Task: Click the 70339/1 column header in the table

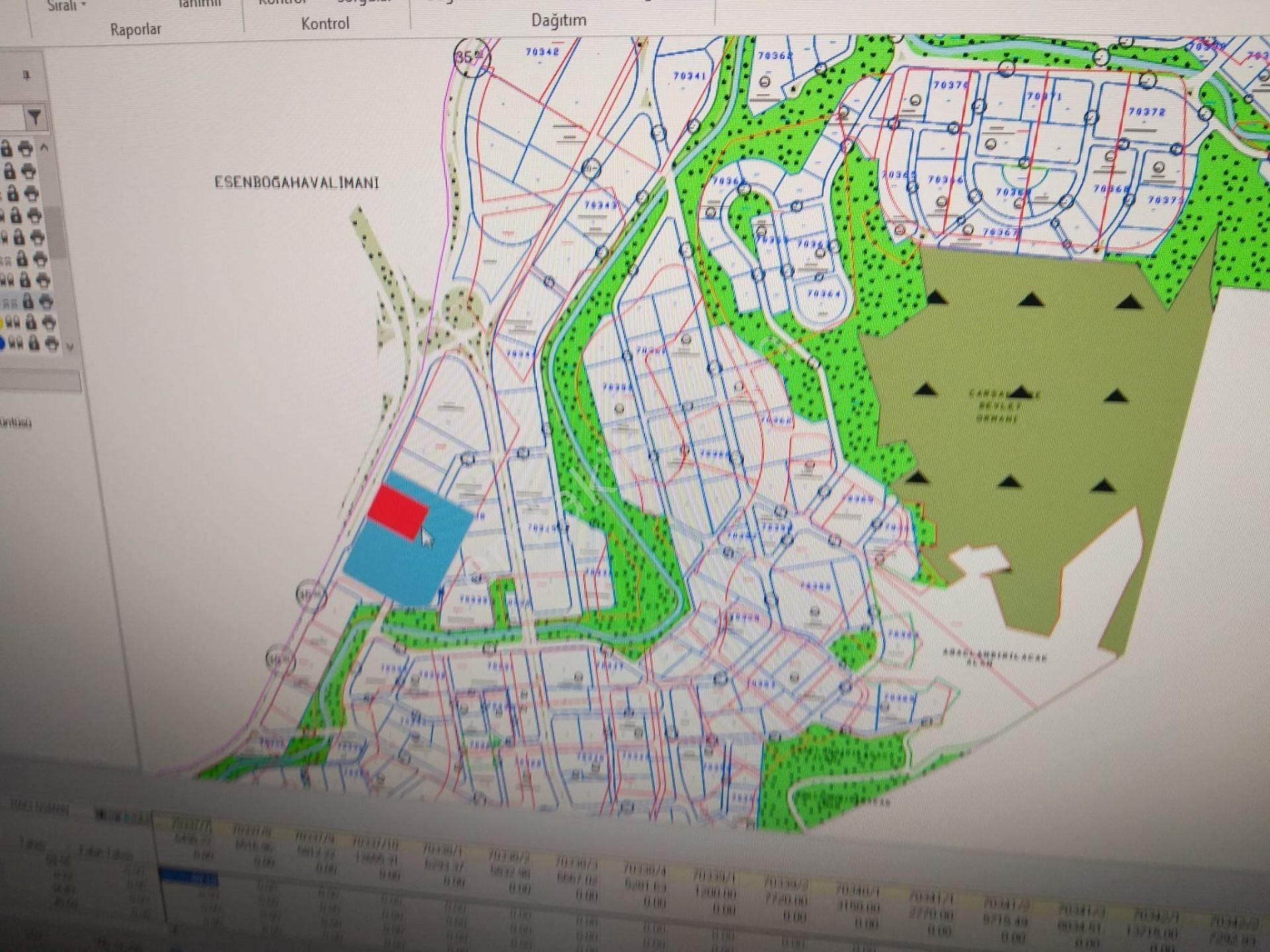Action: click(714, 876)
